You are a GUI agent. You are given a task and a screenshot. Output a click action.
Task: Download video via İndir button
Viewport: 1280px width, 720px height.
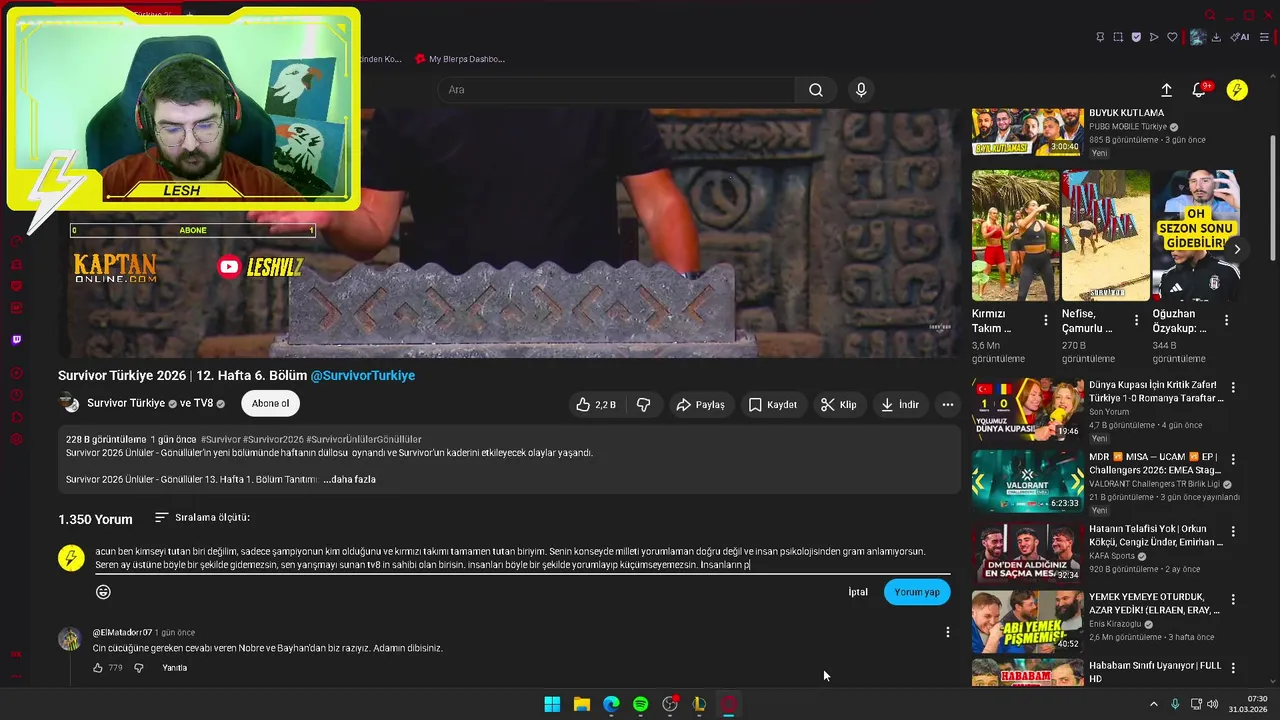(899, 405)
